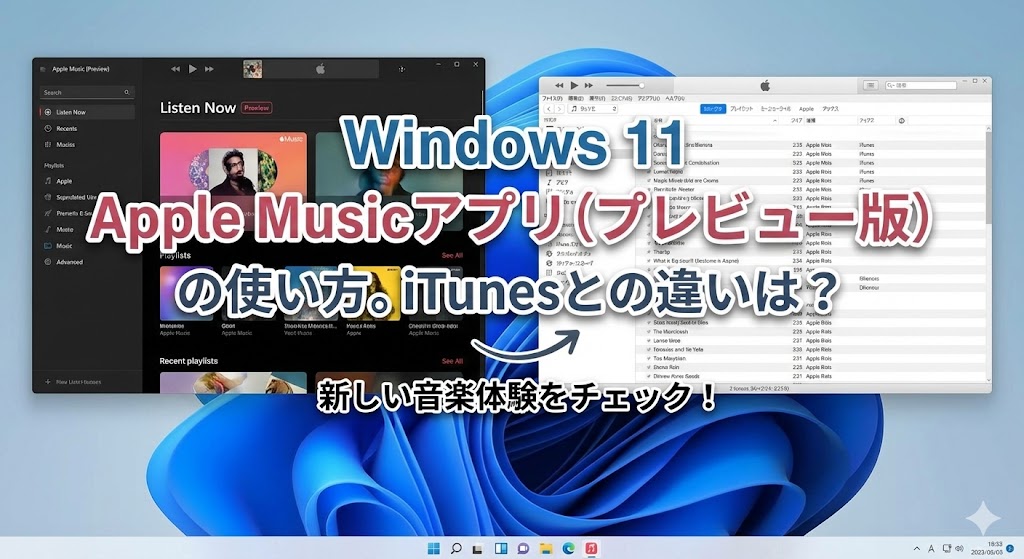Click See All beside Recent playlists

pos(452,360)
